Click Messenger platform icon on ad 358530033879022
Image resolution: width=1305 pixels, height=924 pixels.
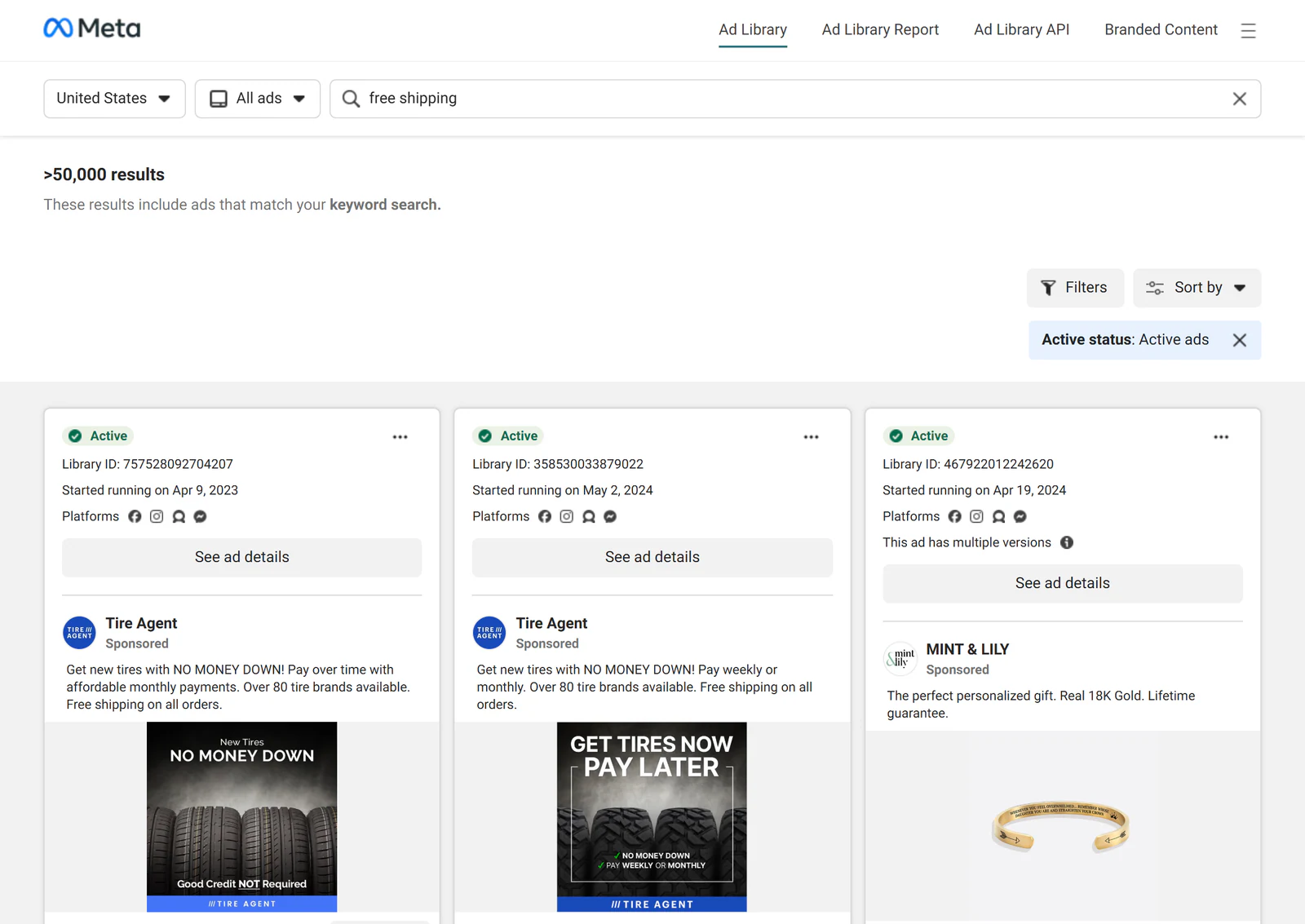tap(610, 516)
